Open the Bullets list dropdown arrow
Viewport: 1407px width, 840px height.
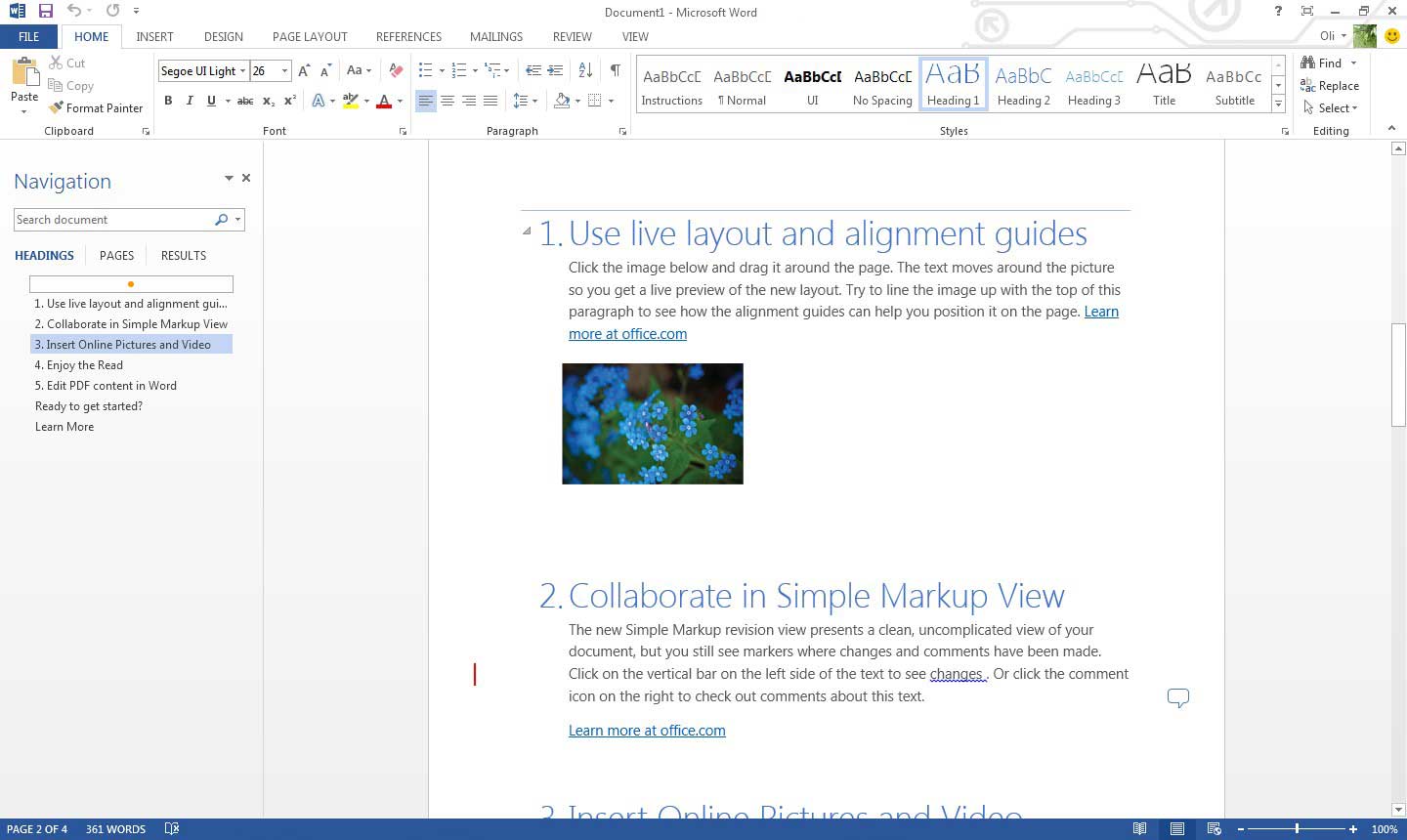tap(442, 70)
